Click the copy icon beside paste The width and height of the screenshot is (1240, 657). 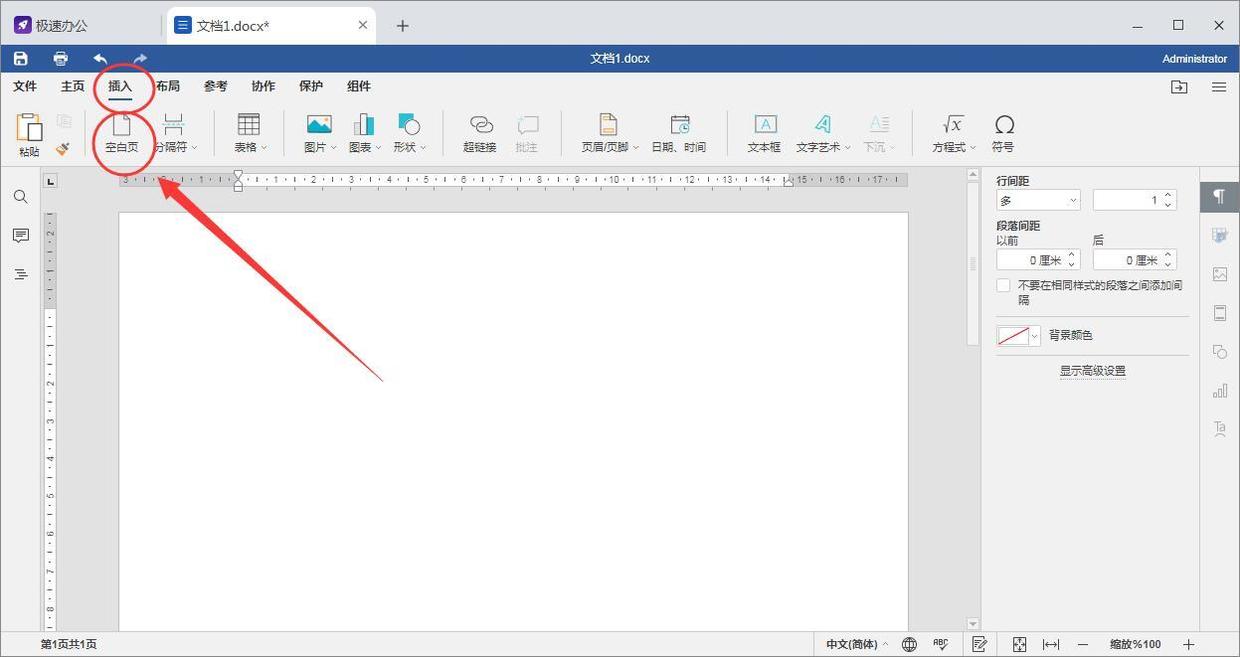point(64,122)
